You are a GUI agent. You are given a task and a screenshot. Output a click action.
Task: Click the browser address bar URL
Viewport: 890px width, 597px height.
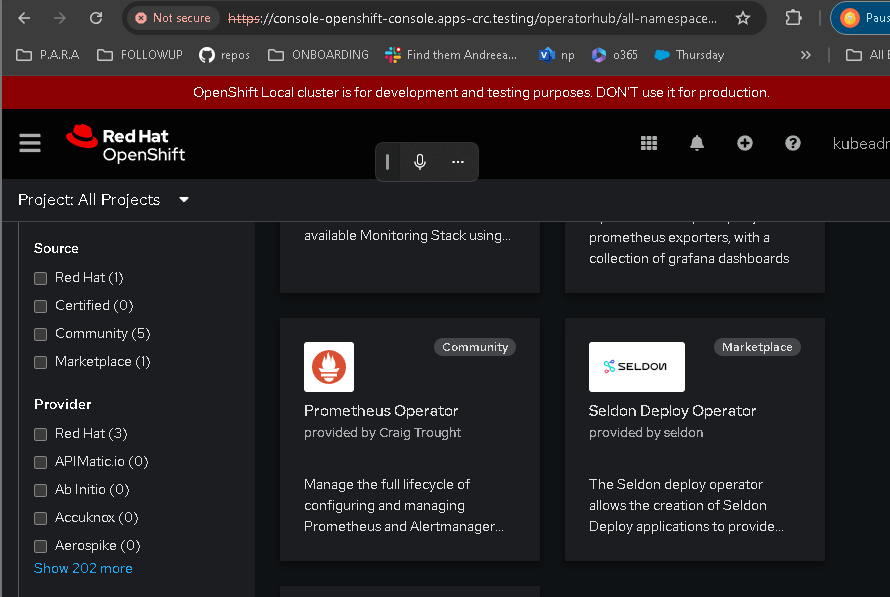tap(472, 18)
